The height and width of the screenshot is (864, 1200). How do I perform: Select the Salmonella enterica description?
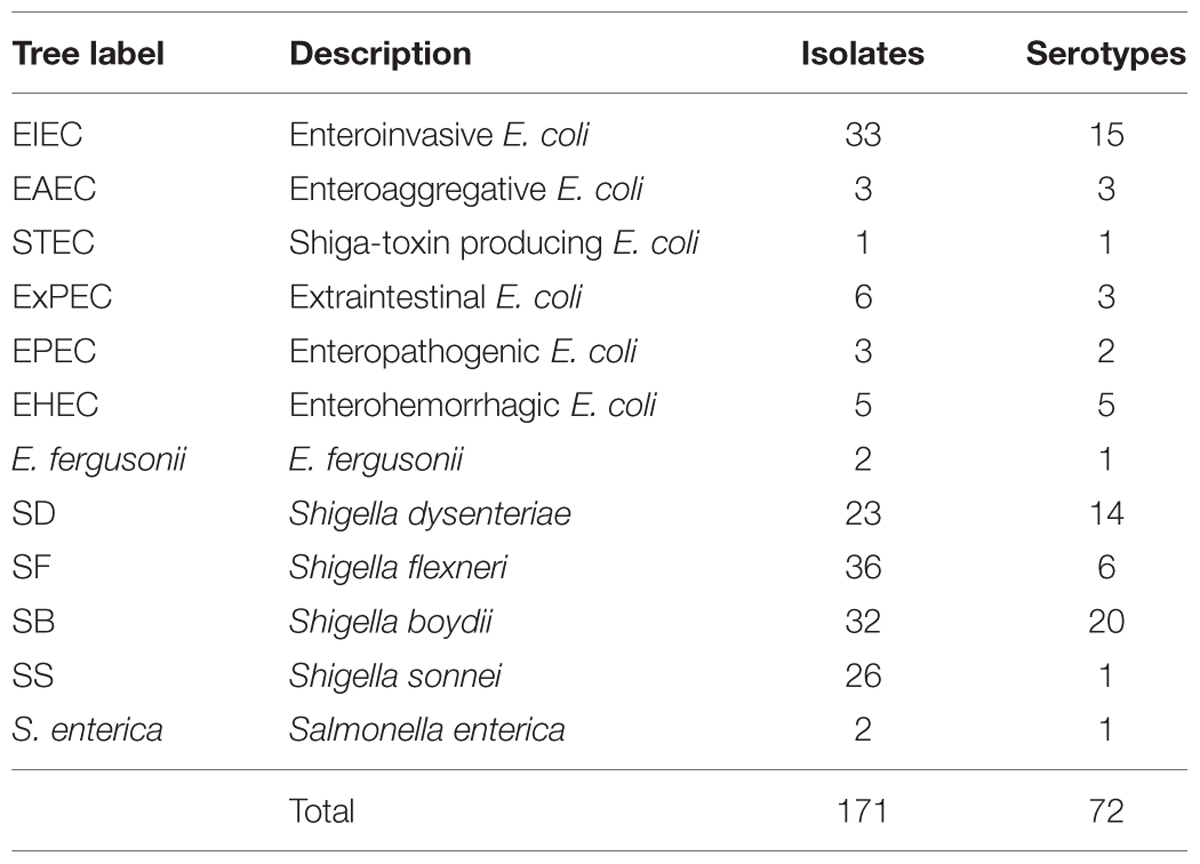coord(427,731)
